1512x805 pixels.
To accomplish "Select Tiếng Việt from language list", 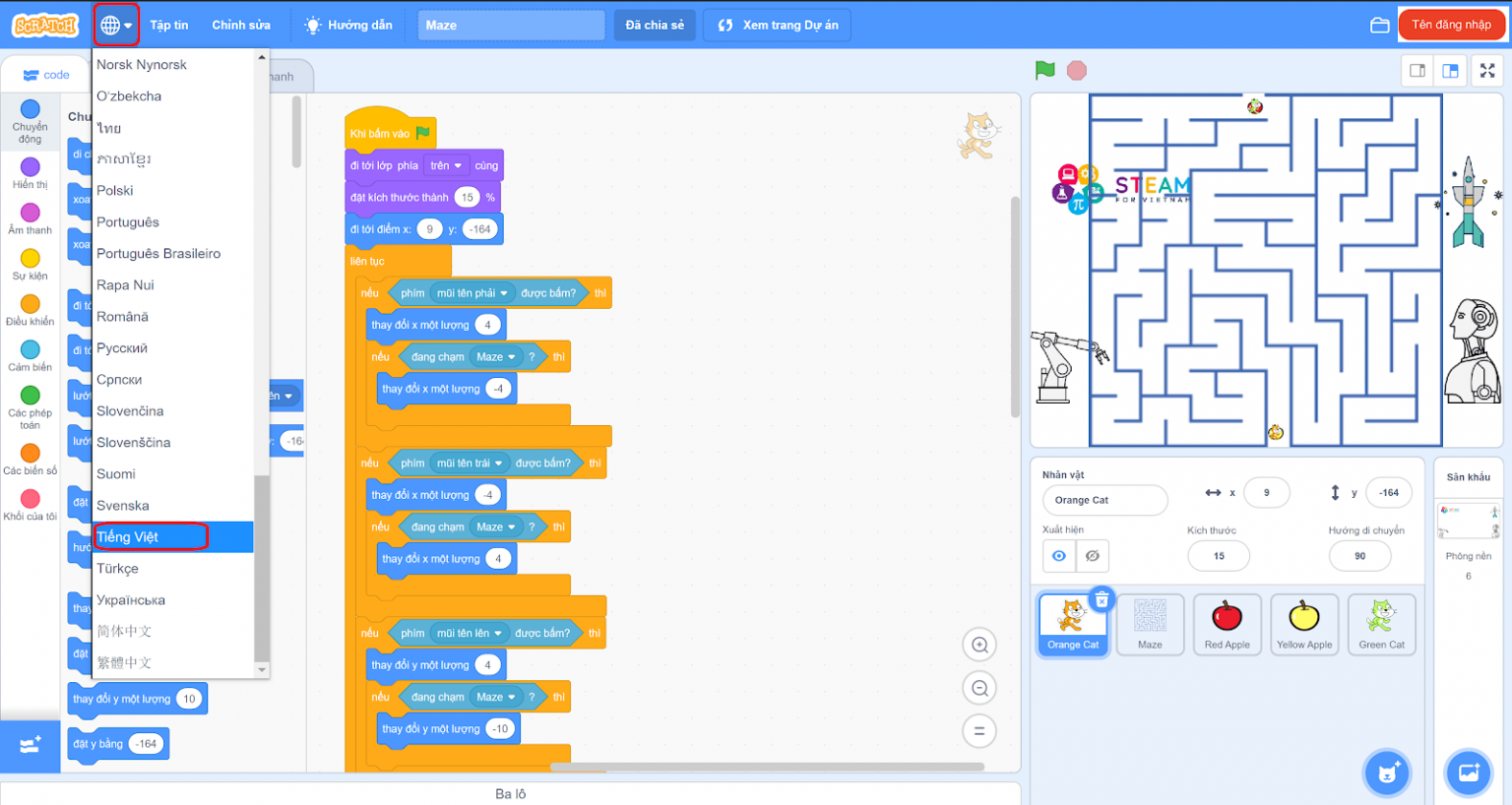I will [x=151, y=537].
